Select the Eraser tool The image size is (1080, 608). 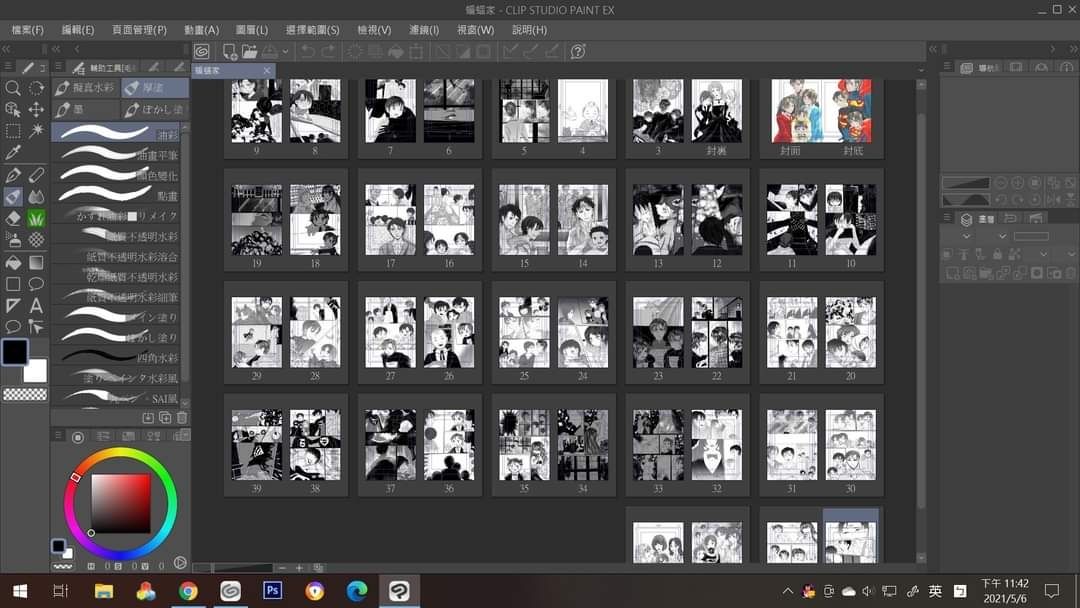coord(12,218)
